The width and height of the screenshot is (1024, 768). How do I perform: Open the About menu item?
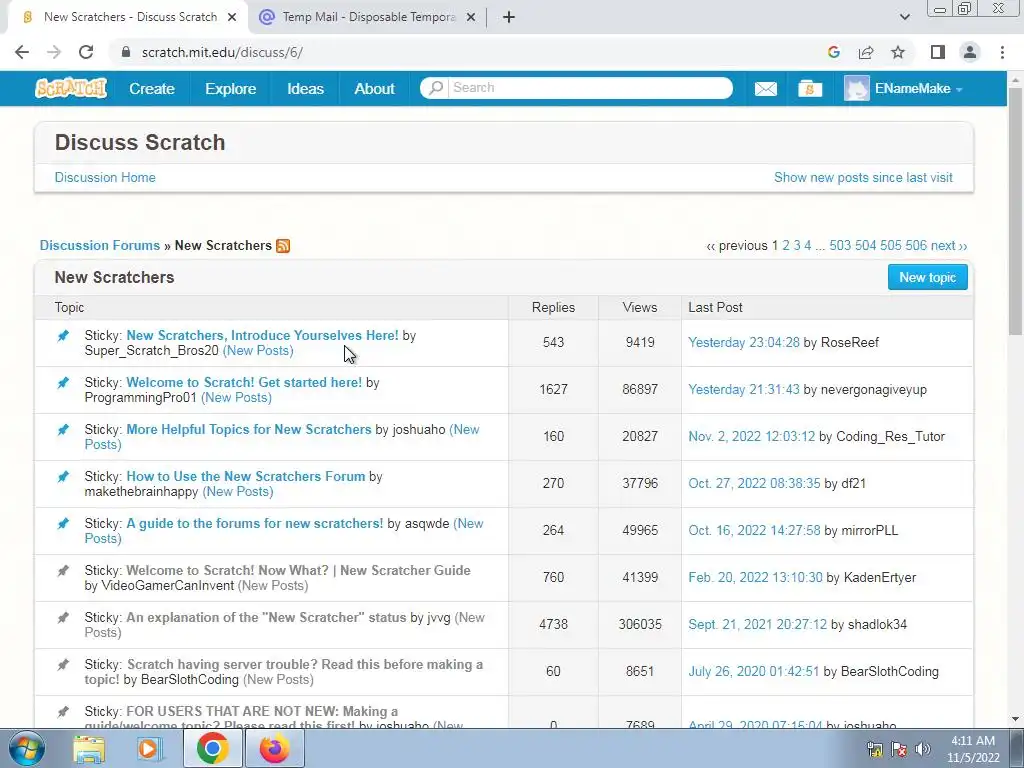pyautogui.click(x=374, y=88)
